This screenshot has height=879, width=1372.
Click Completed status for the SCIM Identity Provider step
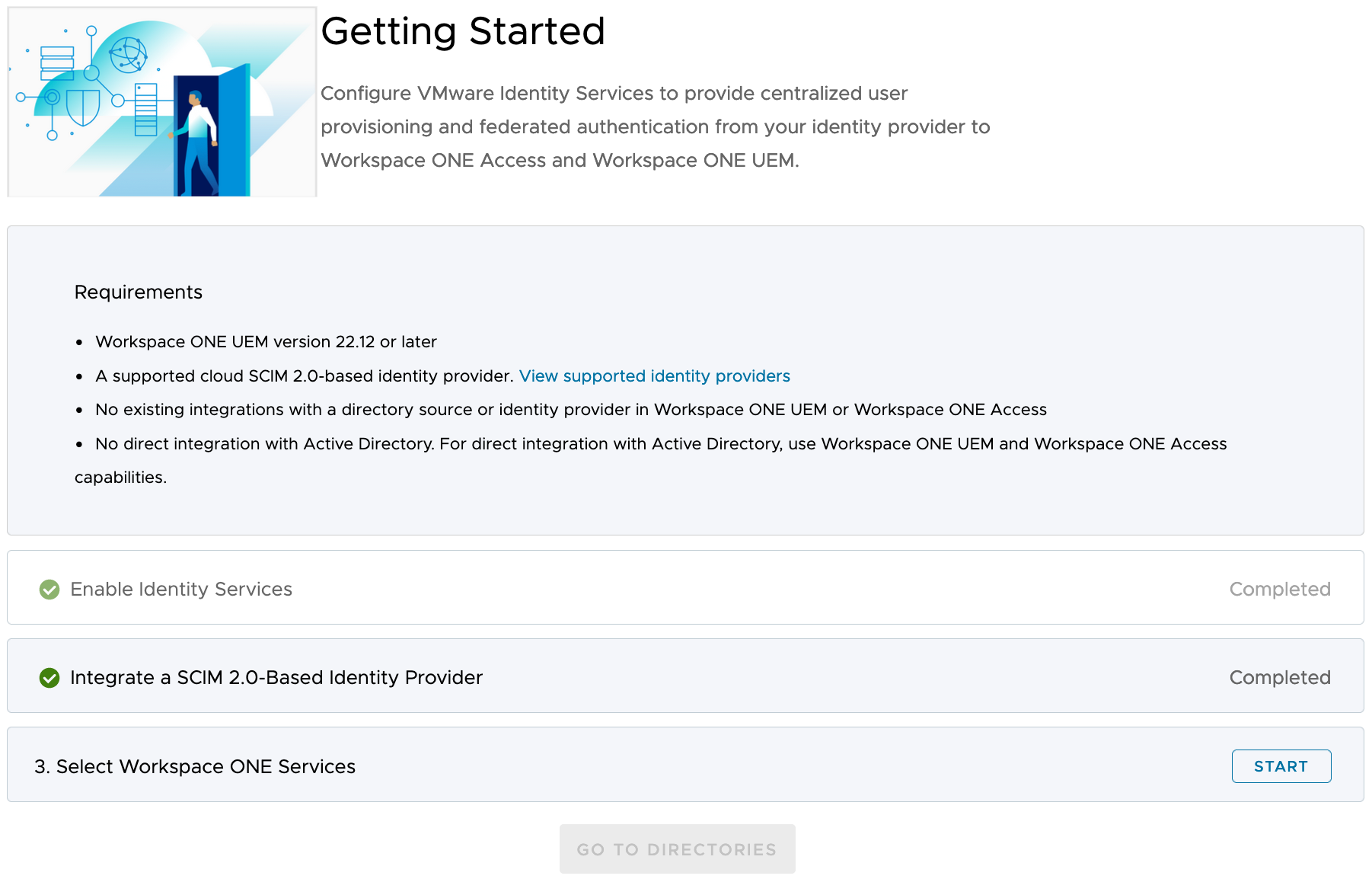tap(1279, 678)
